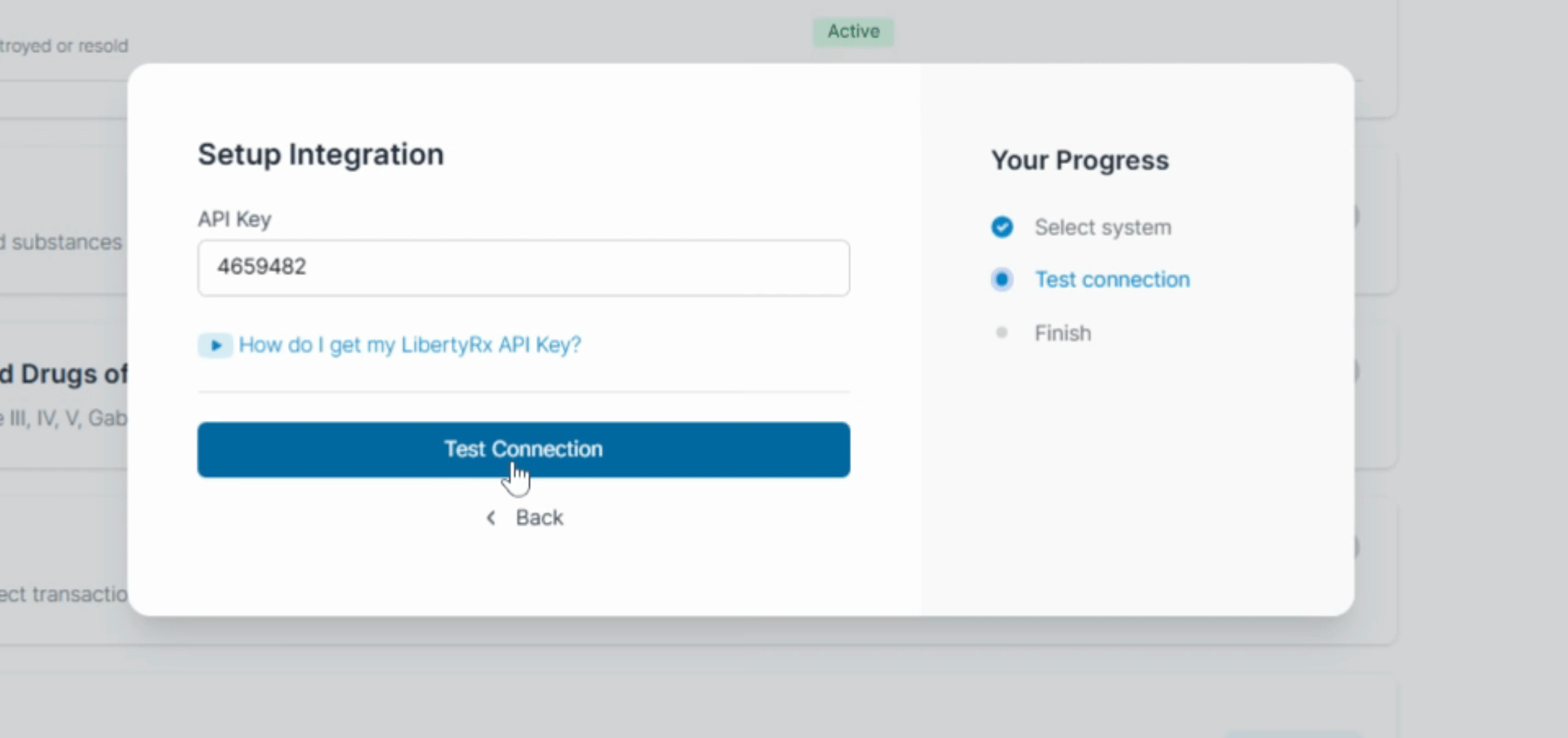This screenshot has height=738, width=1568.
Task: Focus the API Key input field
Action: click(524, 267)
